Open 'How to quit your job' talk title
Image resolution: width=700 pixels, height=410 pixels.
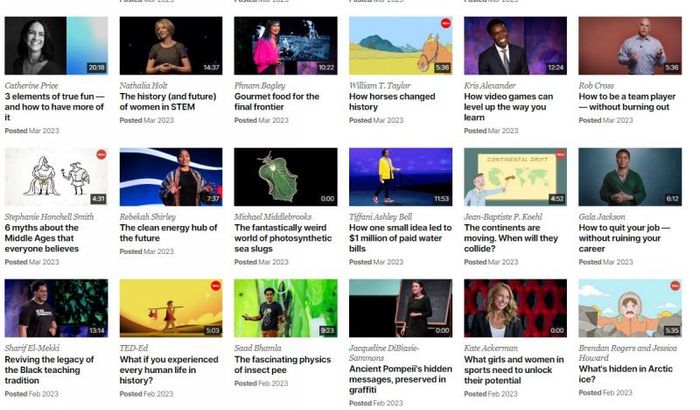pos(624,238)
